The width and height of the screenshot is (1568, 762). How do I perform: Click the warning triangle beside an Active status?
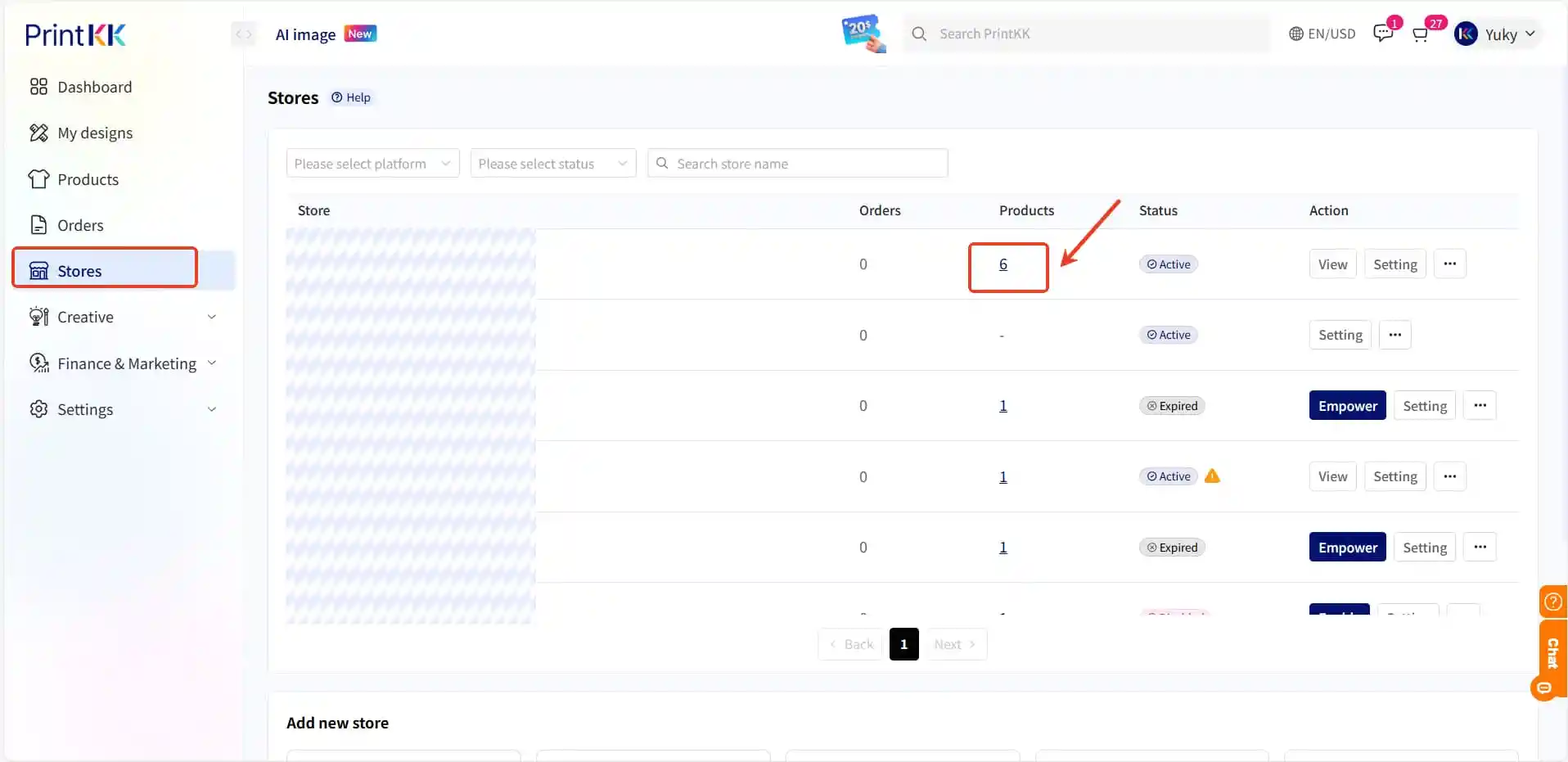1212,476
